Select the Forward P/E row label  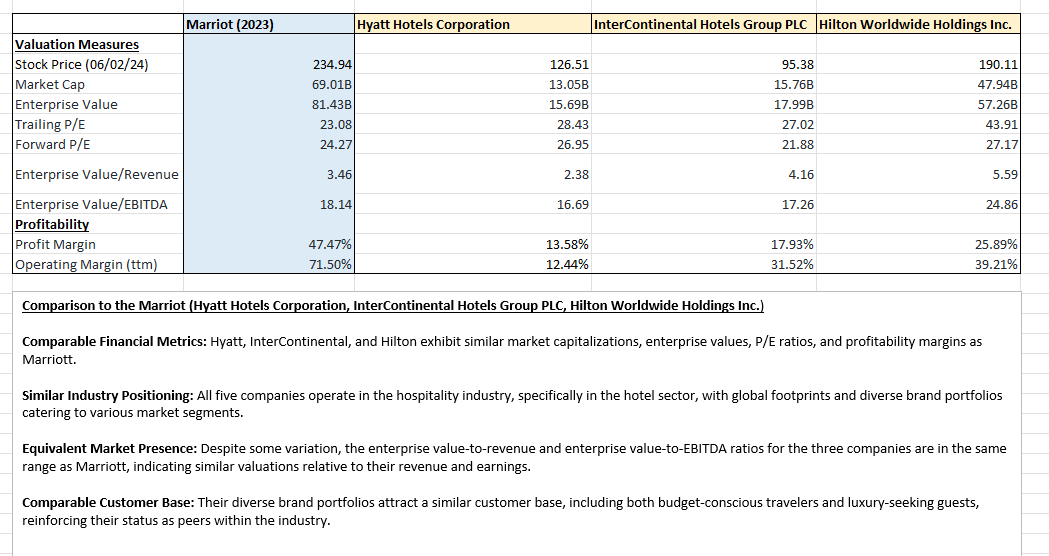pyautogui.click(x=98, y=145)
